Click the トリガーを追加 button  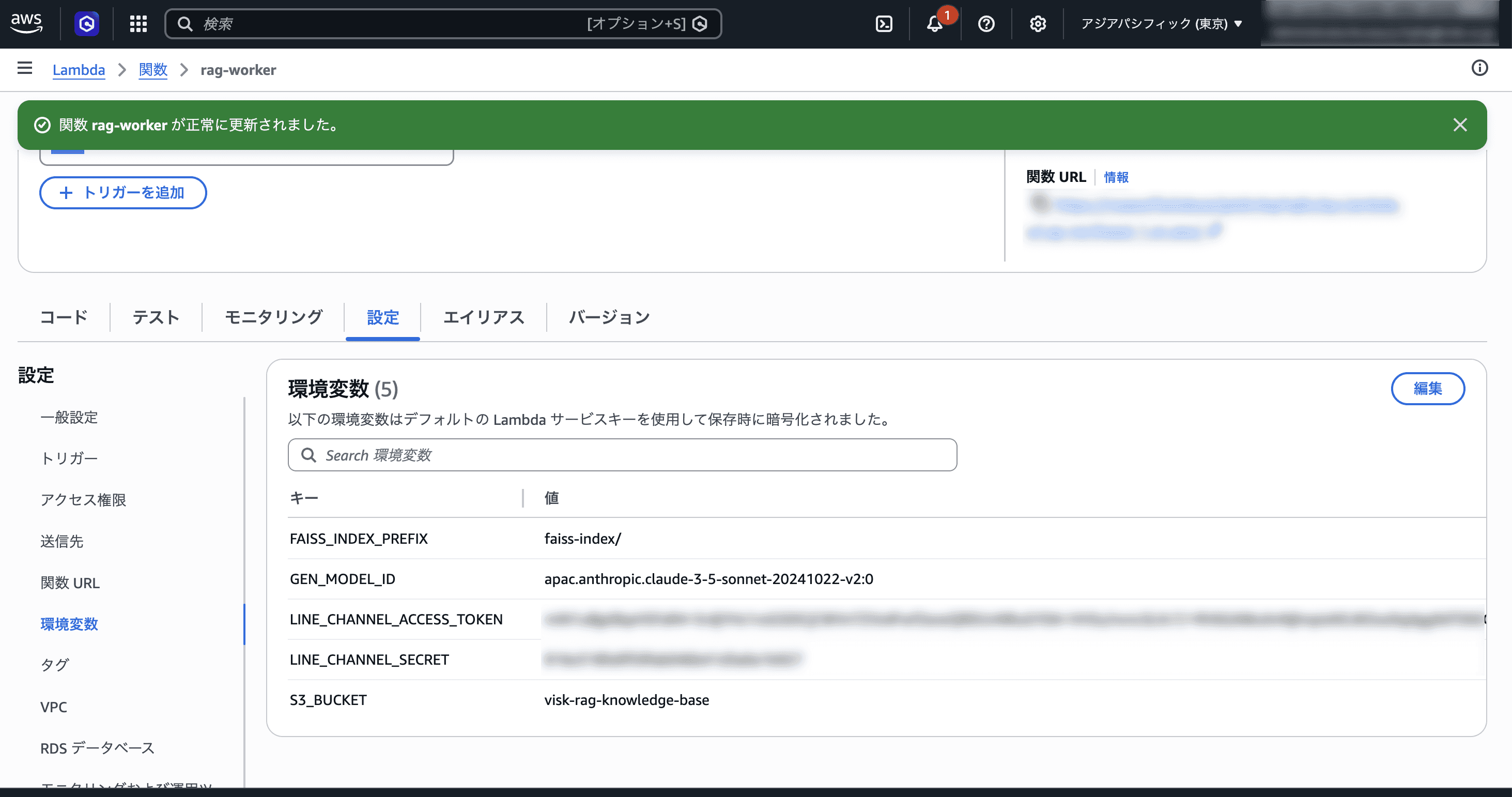click(x=122, y=192)
